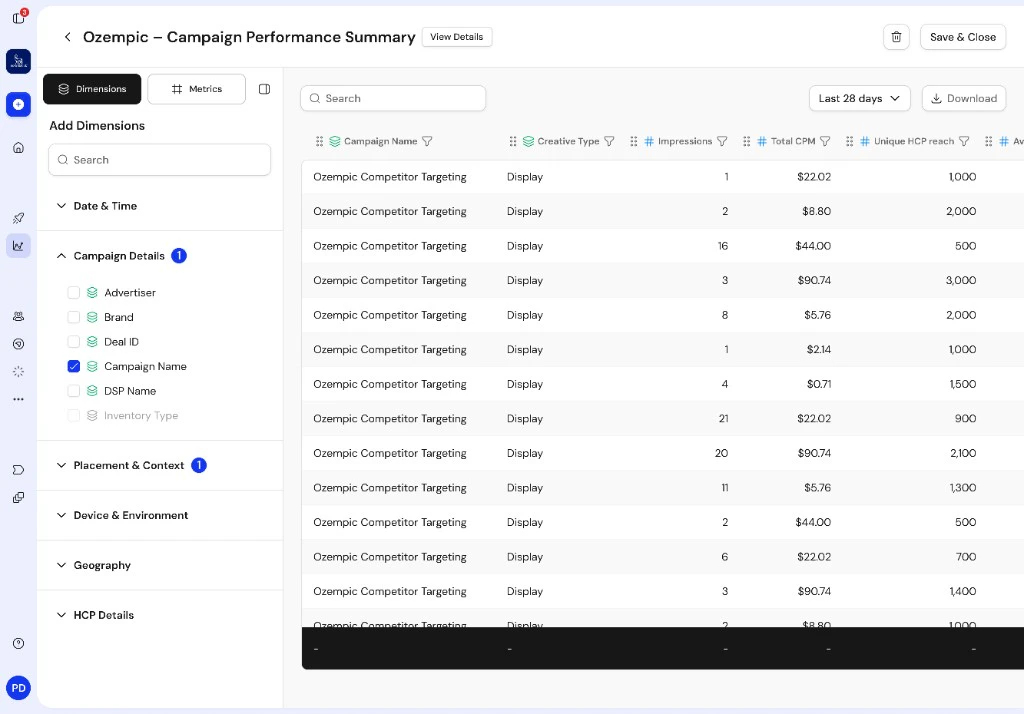Click the Unique HCP reach column header
Image resolution: width=1024 pixels, height=714 pixels.
(x=914, y=141)
